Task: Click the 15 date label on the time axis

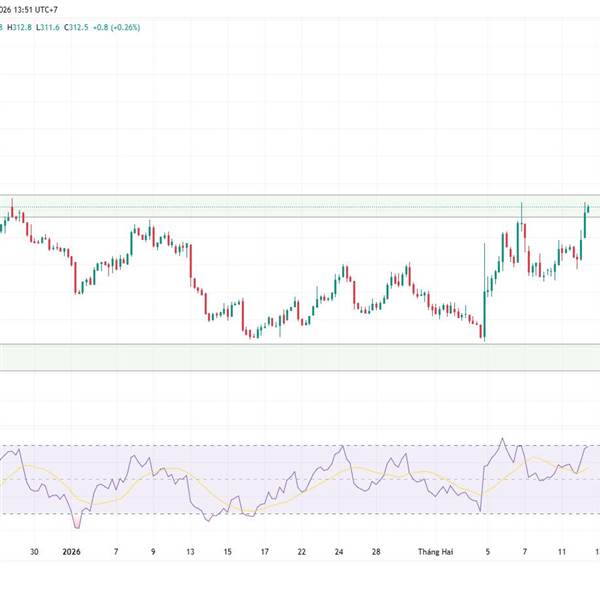Action: click(x=227, y=551)
